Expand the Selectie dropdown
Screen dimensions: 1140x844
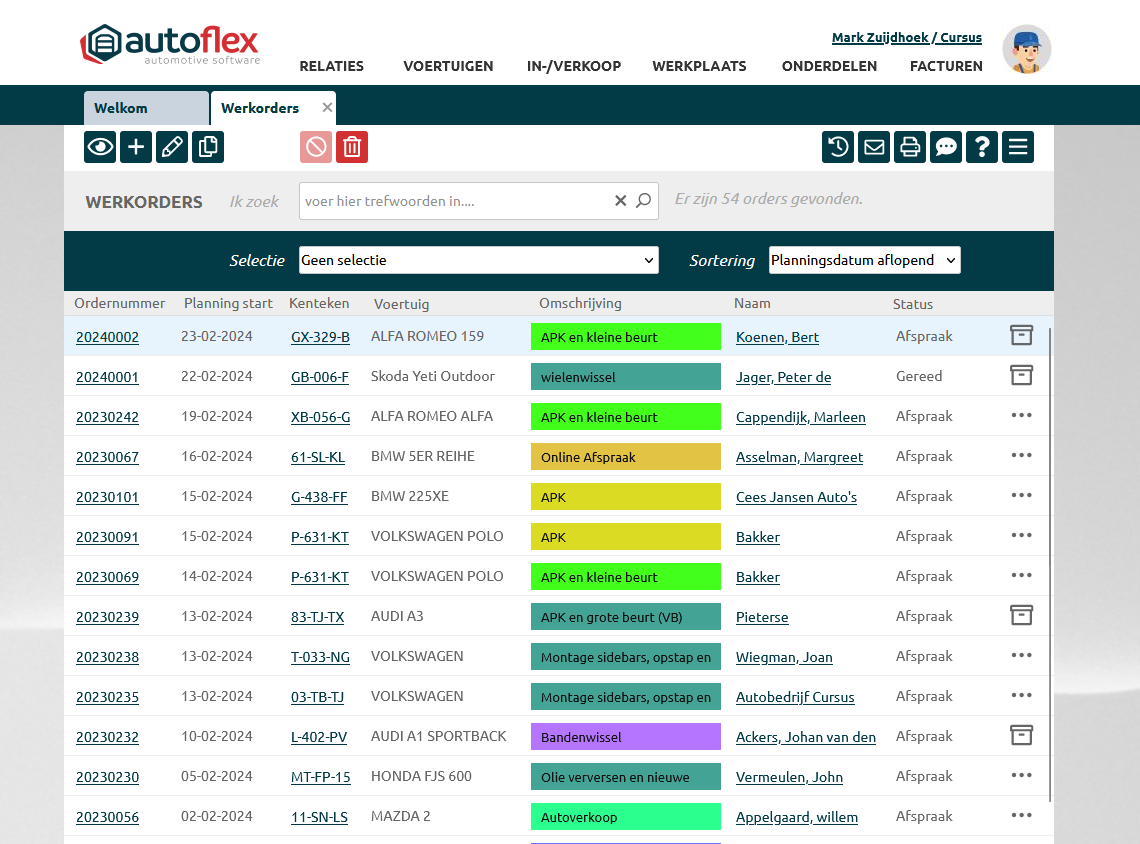pos(479,260)
